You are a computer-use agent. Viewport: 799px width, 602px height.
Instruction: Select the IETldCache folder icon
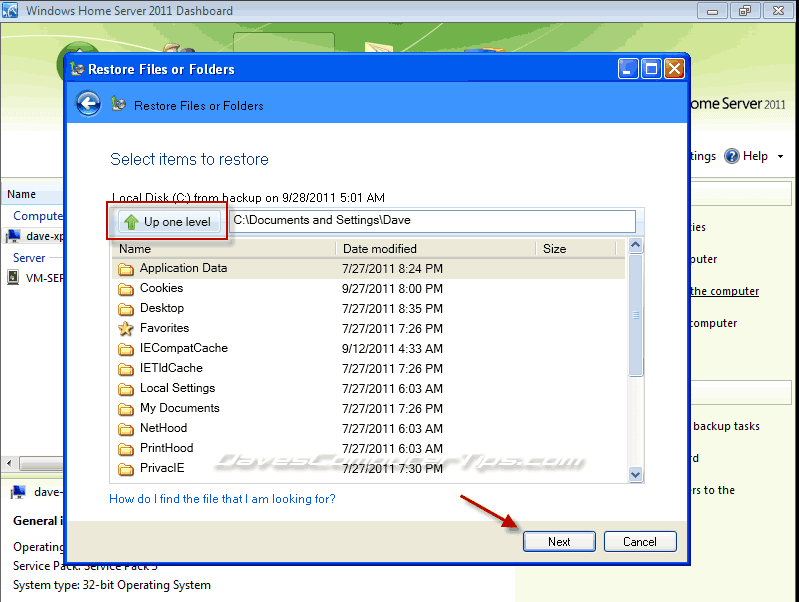coord(125,369)
